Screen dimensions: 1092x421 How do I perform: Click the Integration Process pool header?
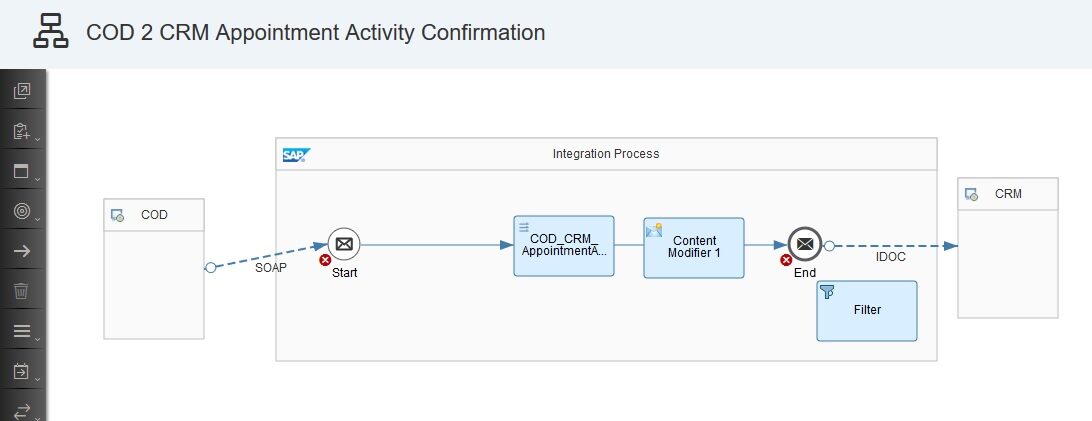(606, 154)
